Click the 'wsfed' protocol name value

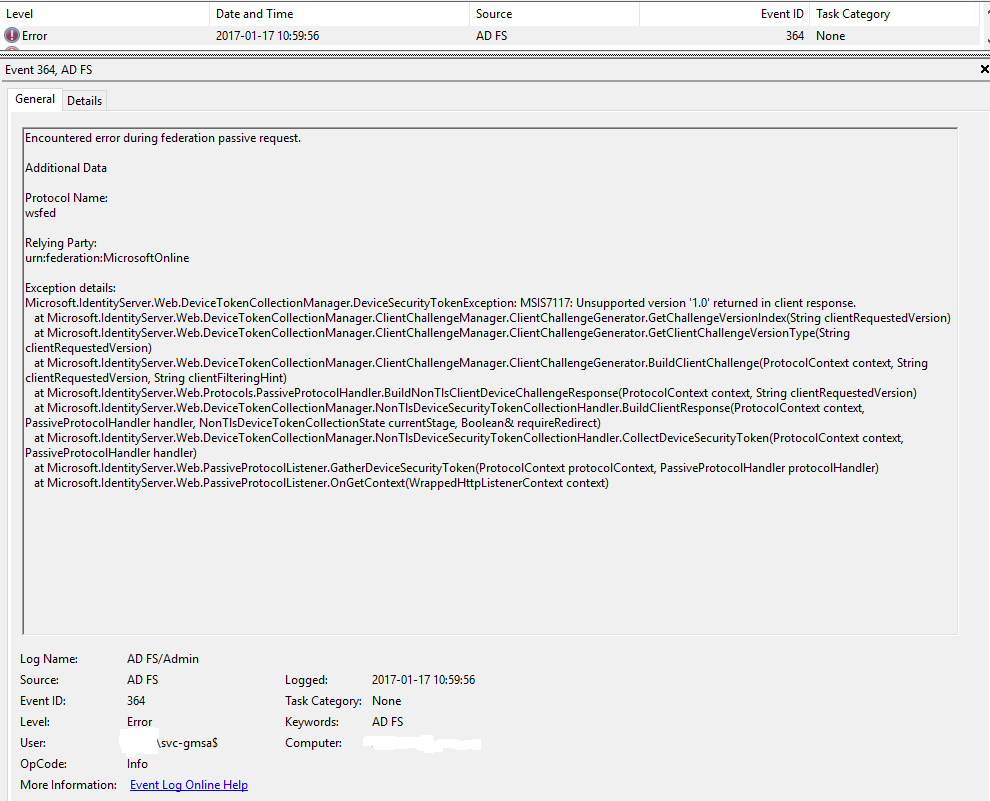(40, 213)
